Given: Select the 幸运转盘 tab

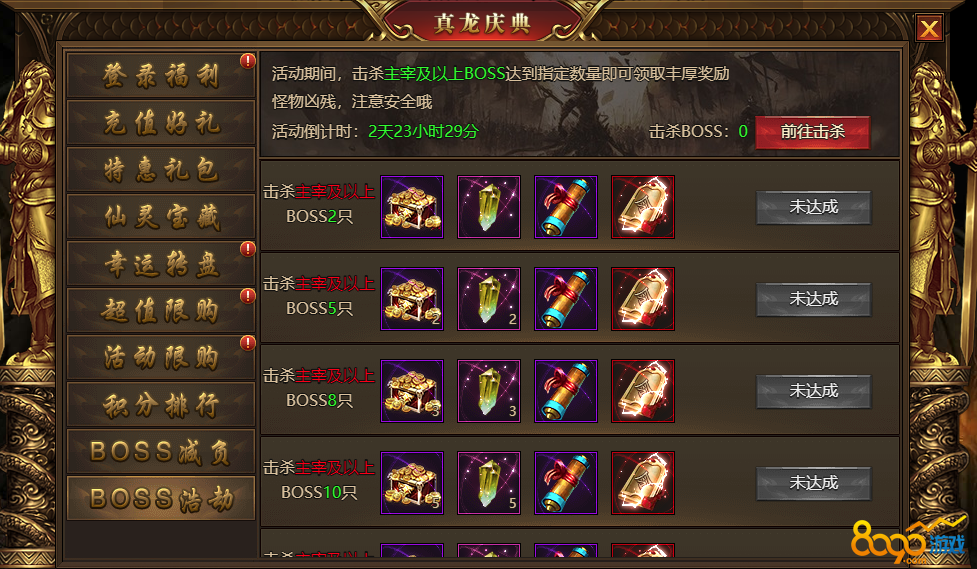Looking at the screenshot, I should (161, 264).
